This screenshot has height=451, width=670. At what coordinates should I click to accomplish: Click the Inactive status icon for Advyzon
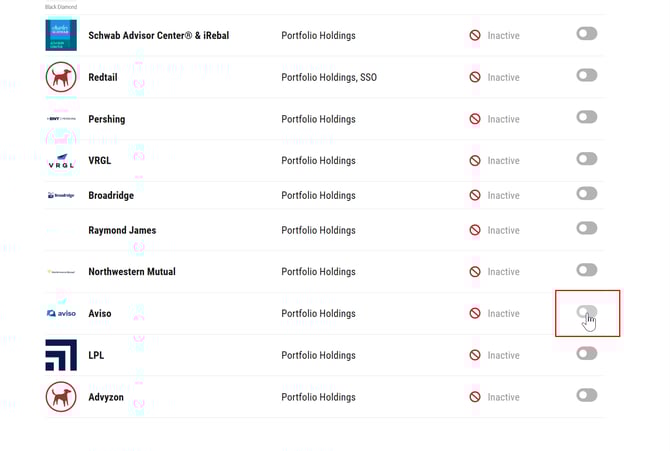coord(475,397)
